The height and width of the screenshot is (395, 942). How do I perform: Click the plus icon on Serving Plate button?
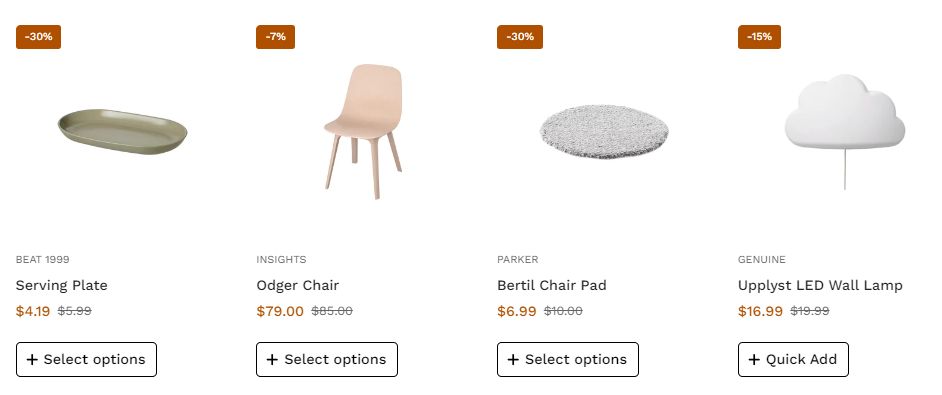pos(32,360)
